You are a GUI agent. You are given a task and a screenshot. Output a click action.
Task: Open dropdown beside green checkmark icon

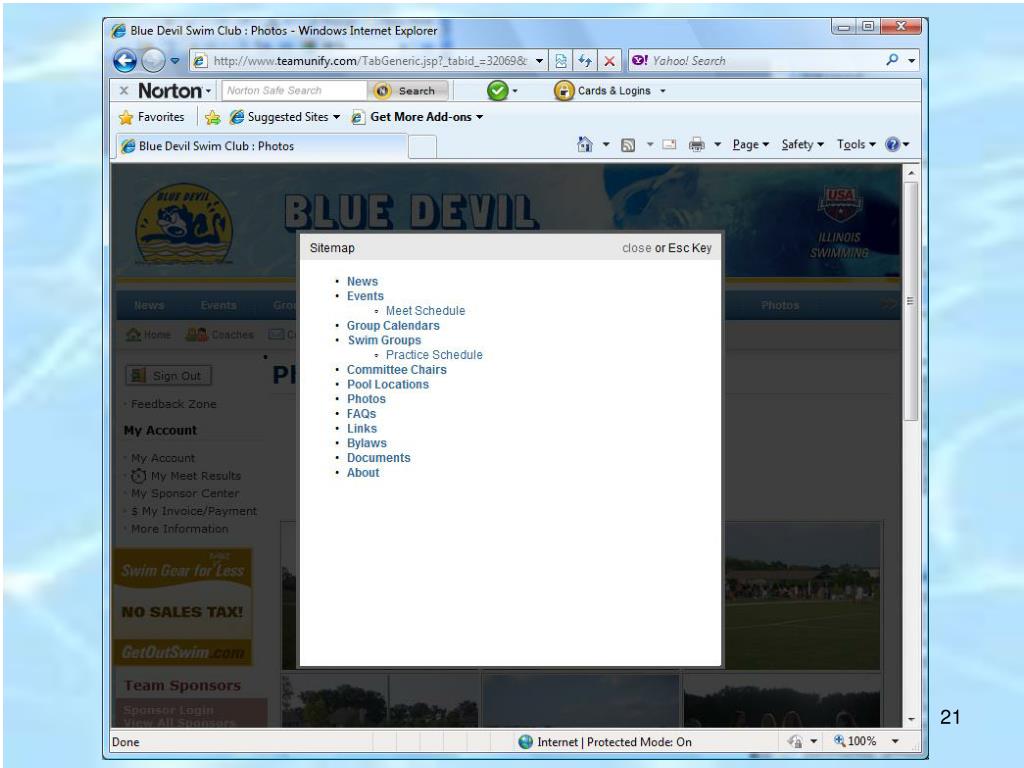pyautogui.click(x=515, y=91)
